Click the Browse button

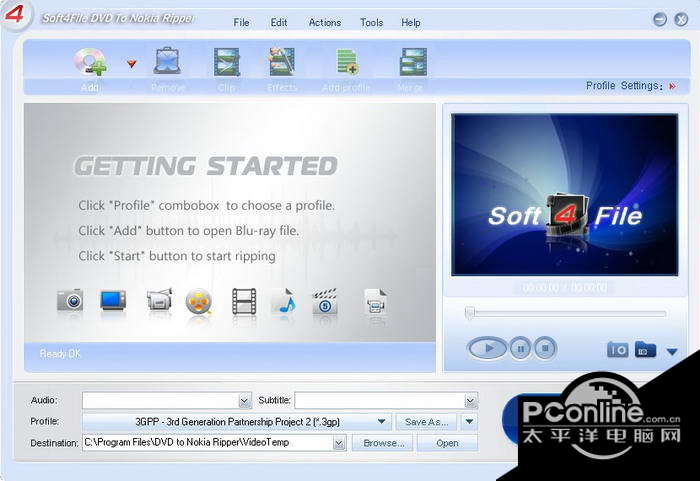383,443
